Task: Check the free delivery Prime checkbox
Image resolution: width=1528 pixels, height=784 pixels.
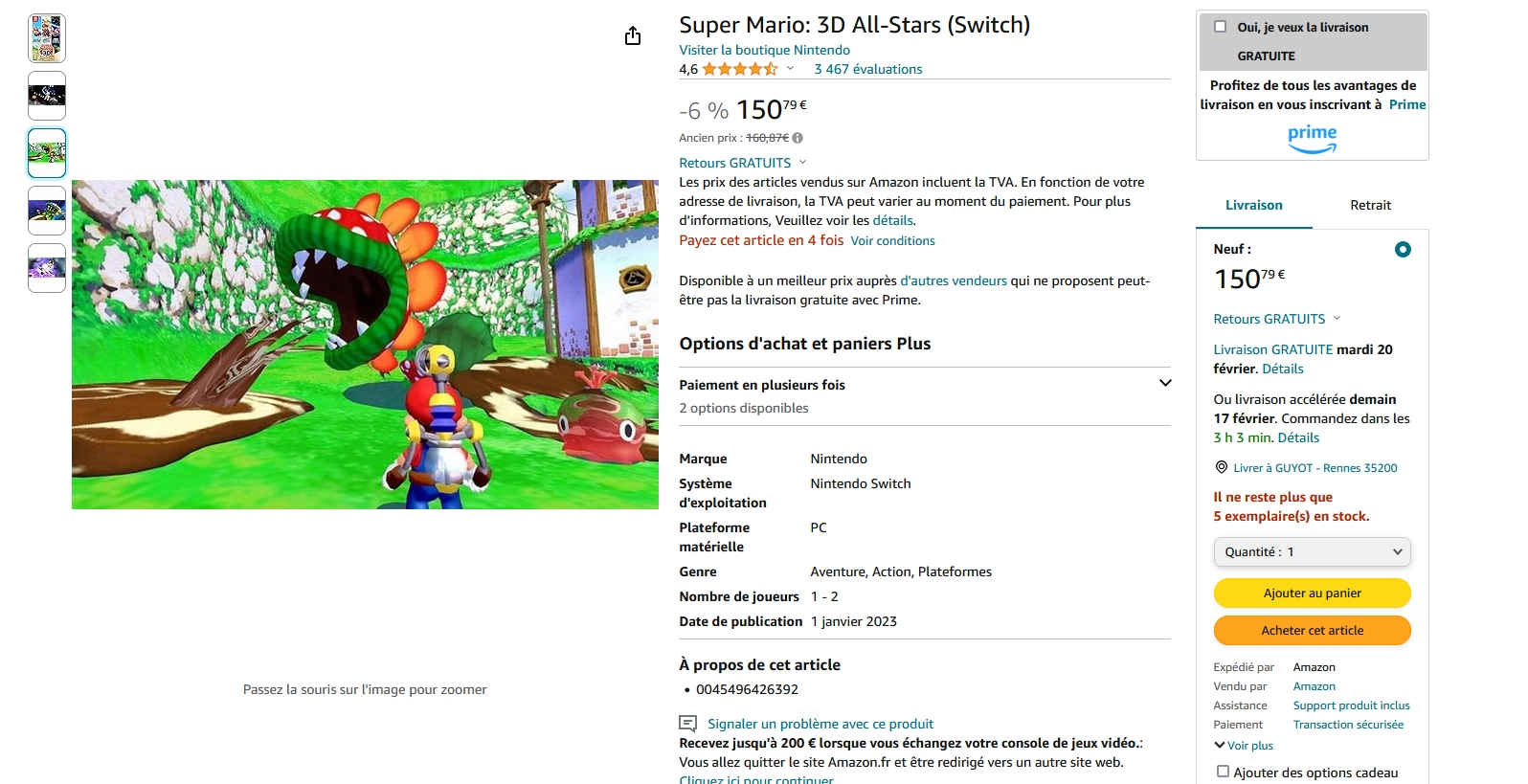Action: coord(1220,27)
